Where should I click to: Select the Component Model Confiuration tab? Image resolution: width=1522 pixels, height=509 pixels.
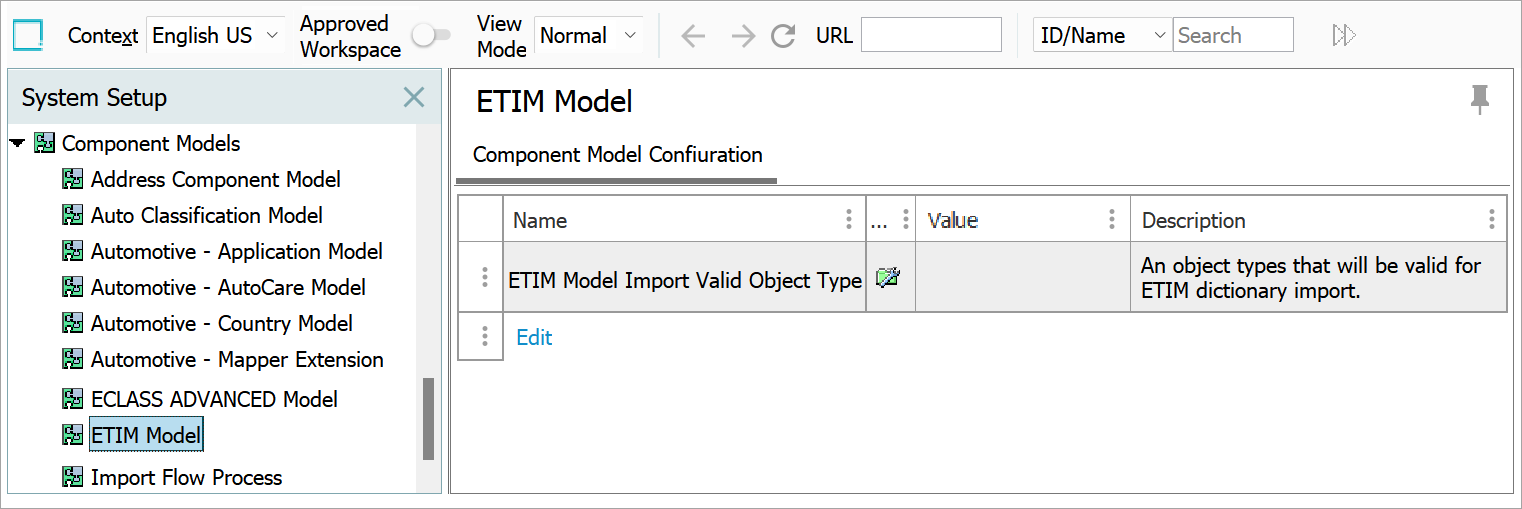click(x=617, y=155)
